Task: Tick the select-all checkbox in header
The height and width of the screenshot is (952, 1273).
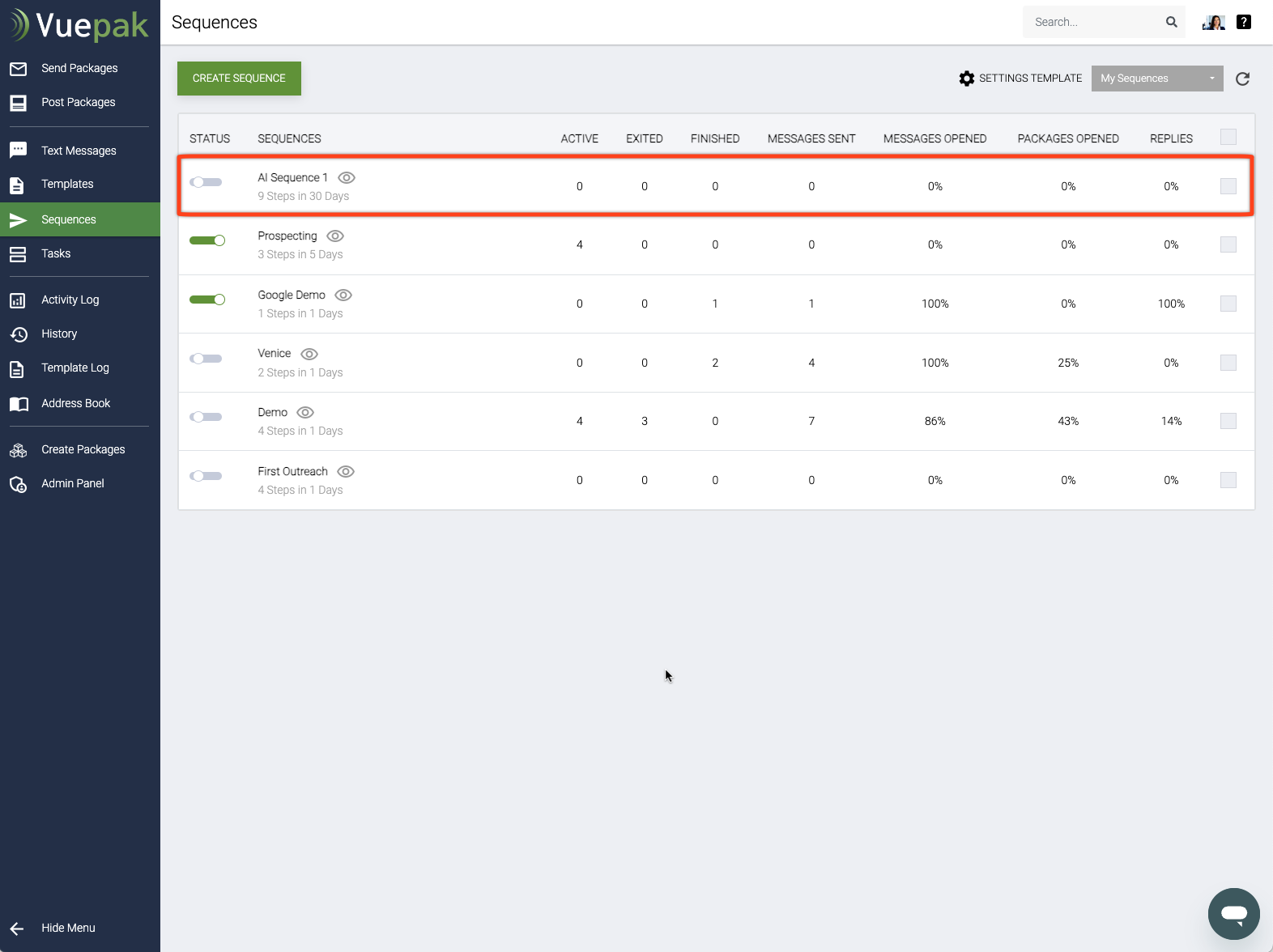Action: pyautogui.click(x=1228, y=137)
